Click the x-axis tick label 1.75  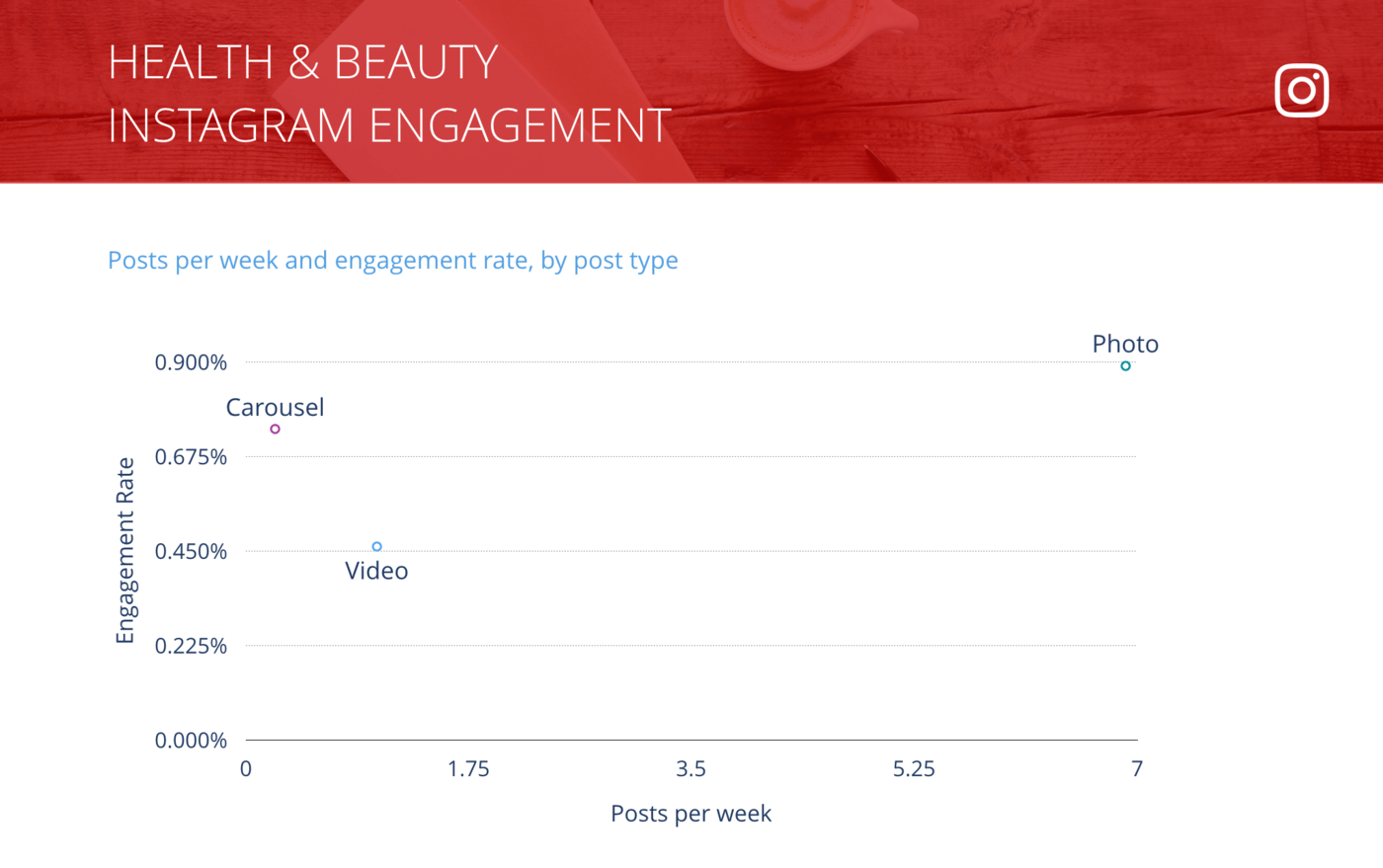pyautogui.click(x=468, y=769)
